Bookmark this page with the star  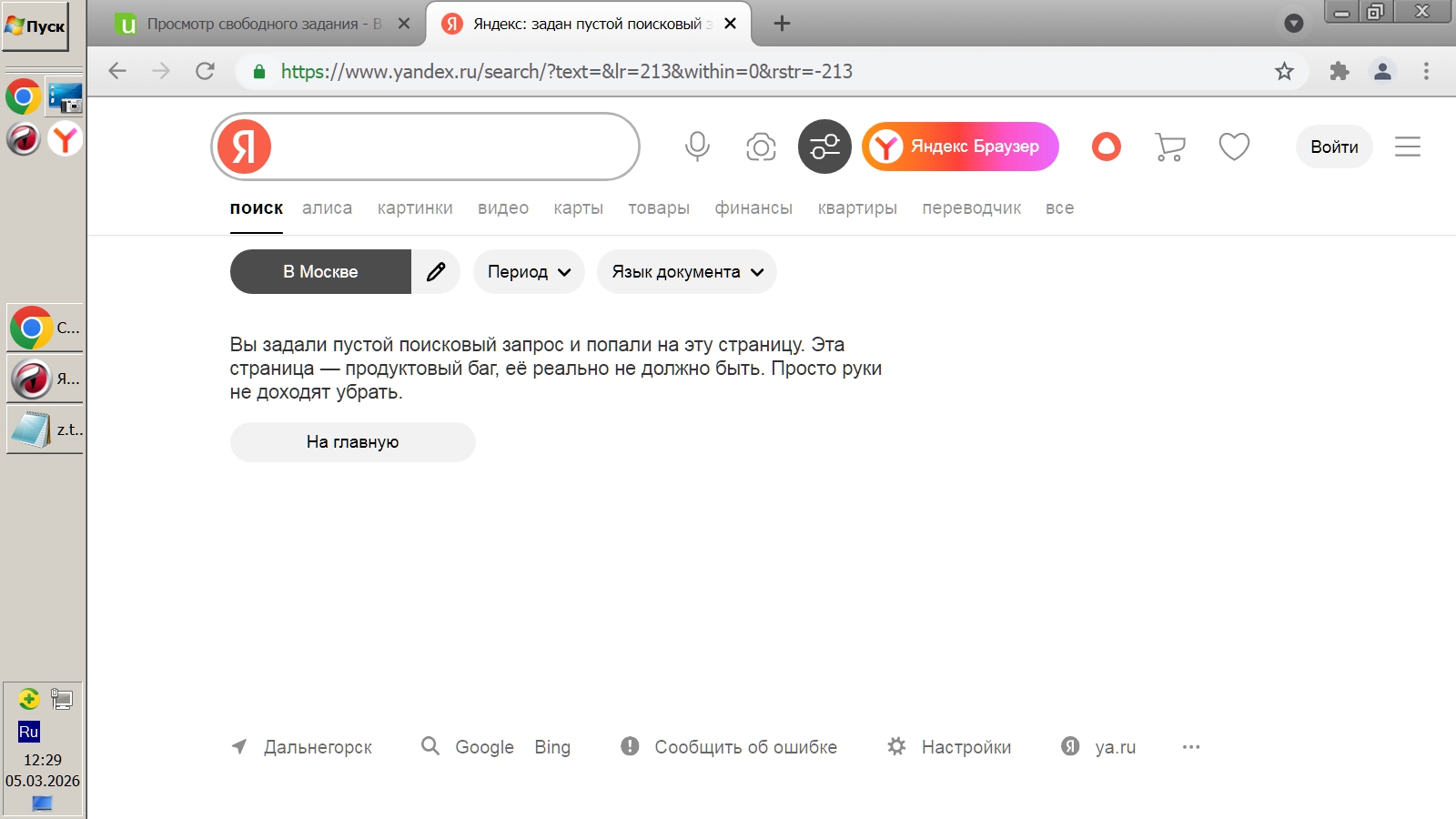tap(1284, 71)
